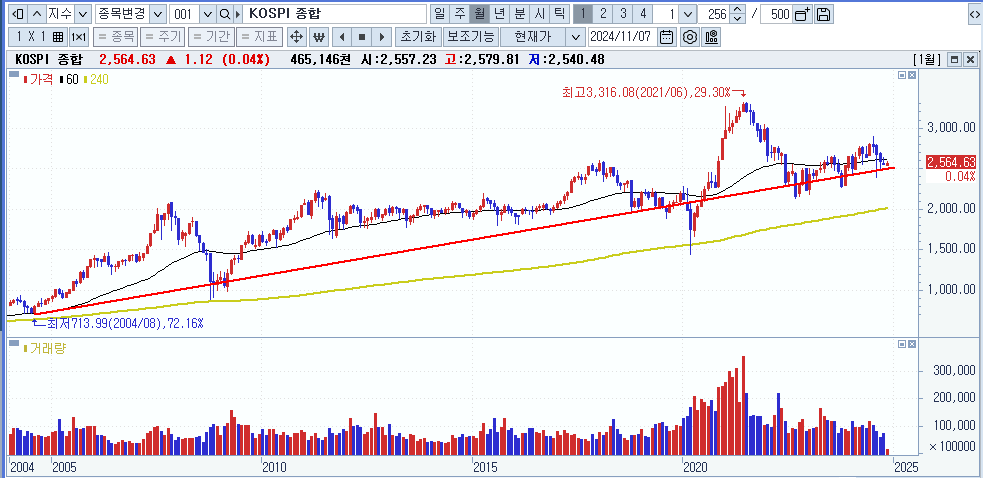Click the 2024/11/07 date field
The image size is (983, 478).
click(x=622, y=37)
